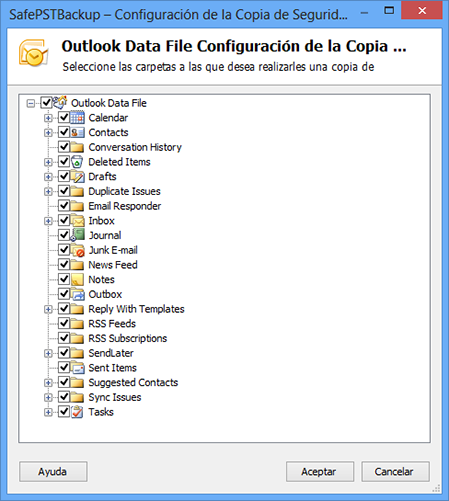The width and height of the screenshot is (449, 501).
Task: Uncheck the Conversation History checkbox
Action: click(x=64, y=146)
